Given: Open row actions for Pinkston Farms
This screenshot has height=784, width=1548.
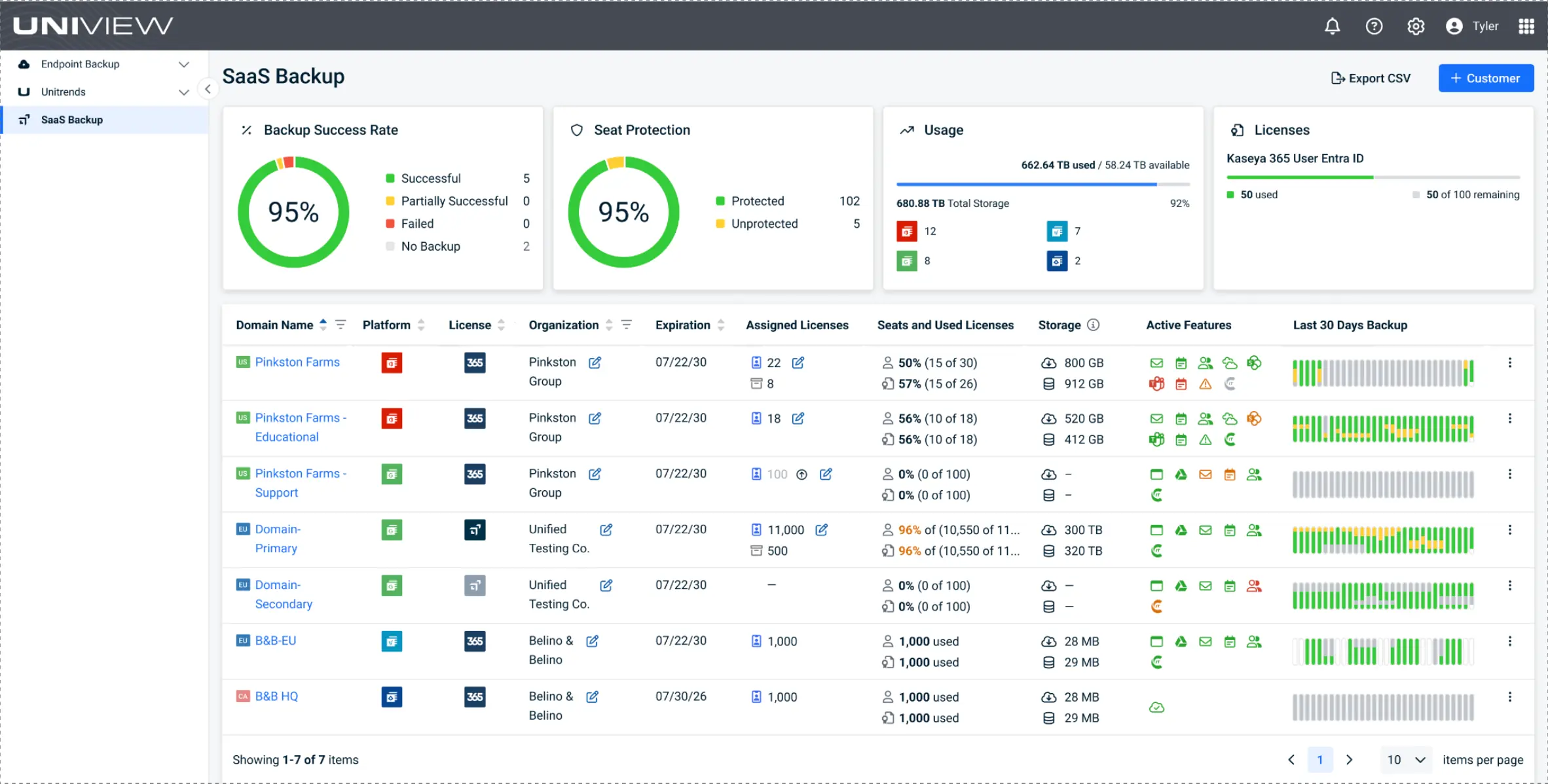Looking at the screenshot, I should 1510,363.
